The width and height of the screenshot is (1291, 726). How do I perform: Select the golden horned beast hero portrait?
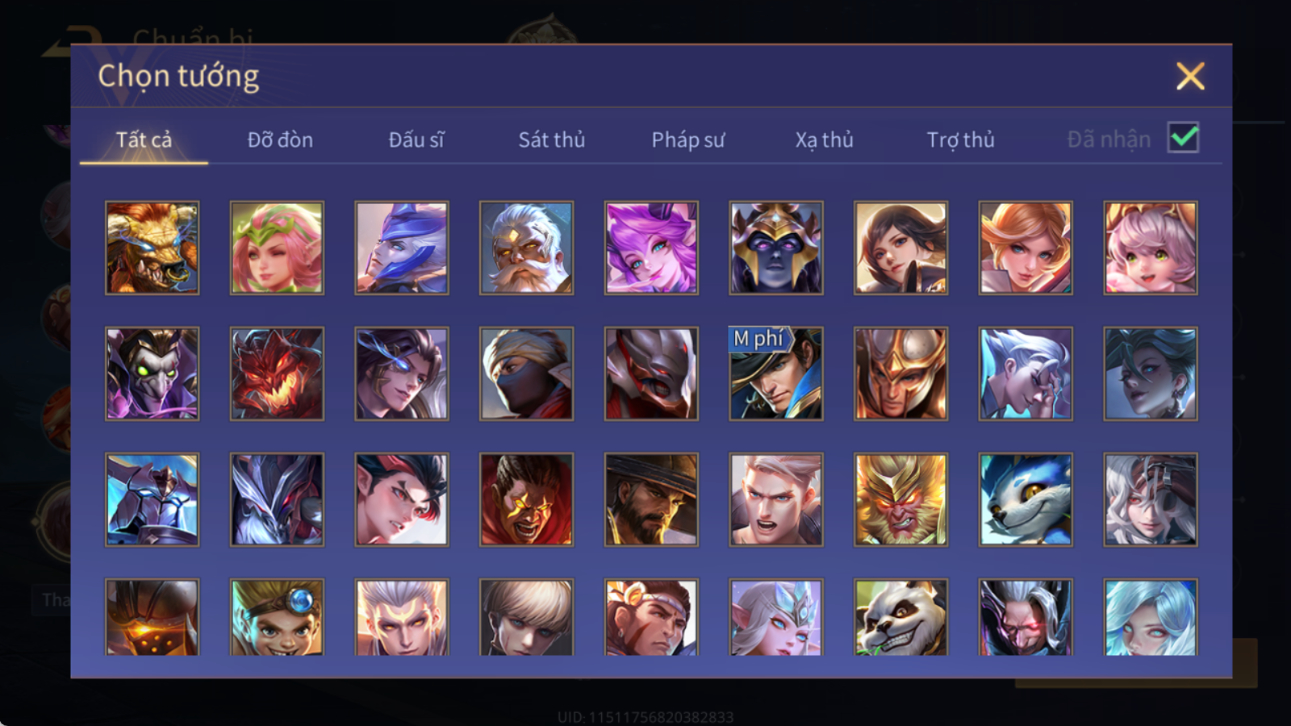coord(152,248)
